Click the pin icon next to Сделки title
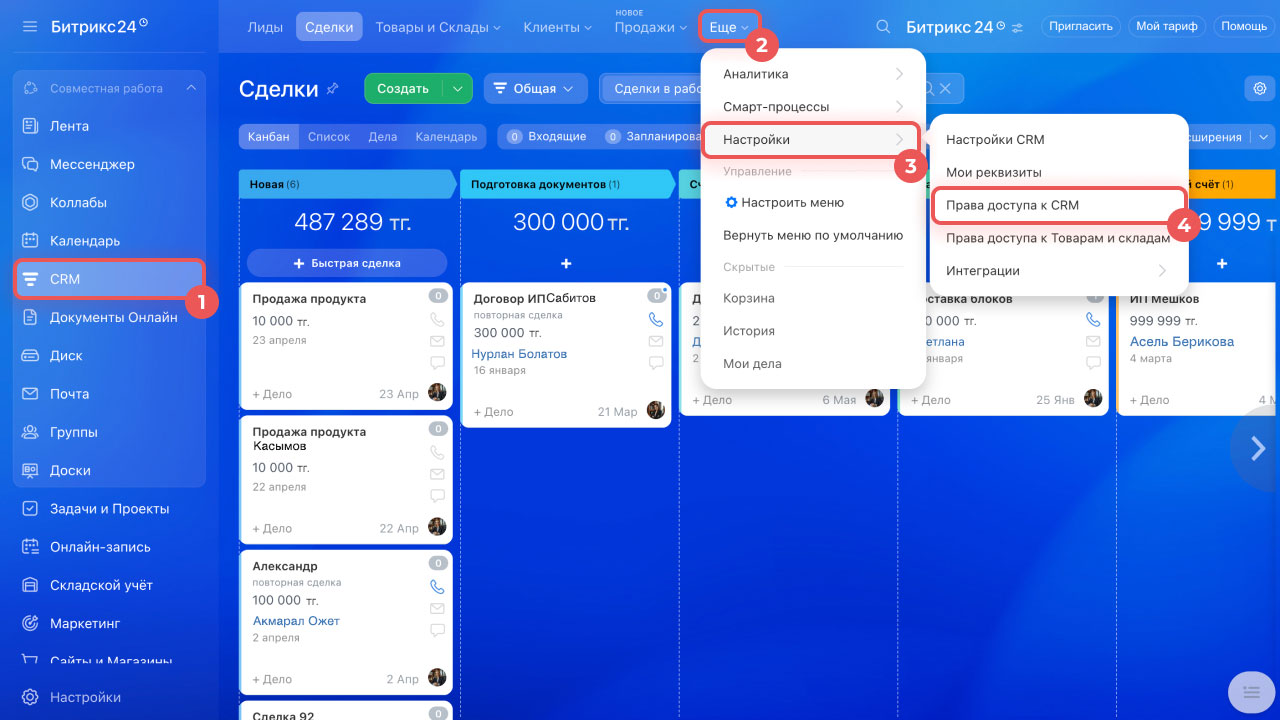This screenshot has width=1280, height=720. (x=332, y=89)
